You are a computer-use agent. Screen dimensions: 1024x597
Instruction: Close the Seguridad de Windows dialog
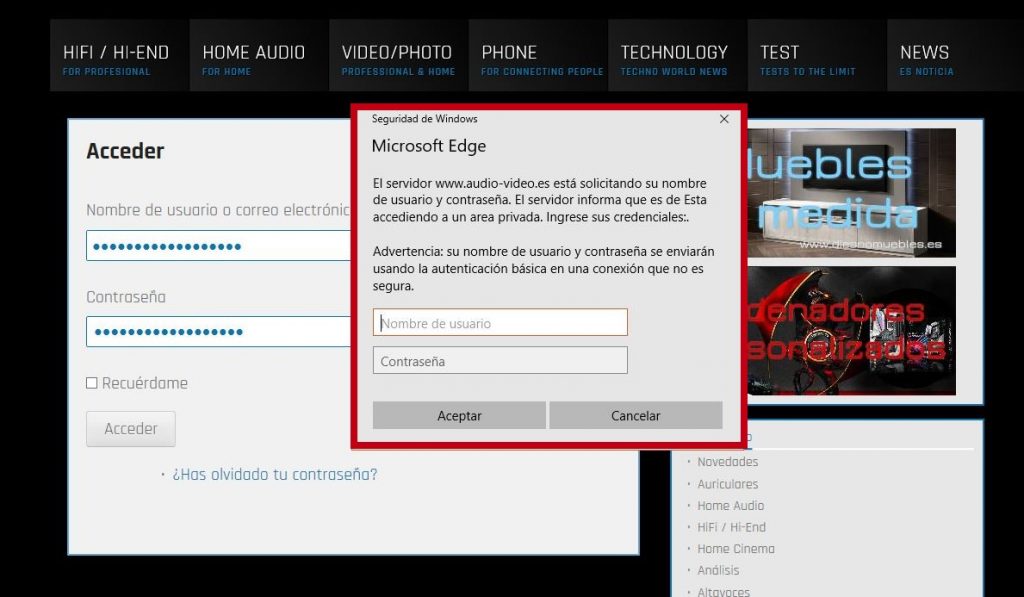pos(724,119)
